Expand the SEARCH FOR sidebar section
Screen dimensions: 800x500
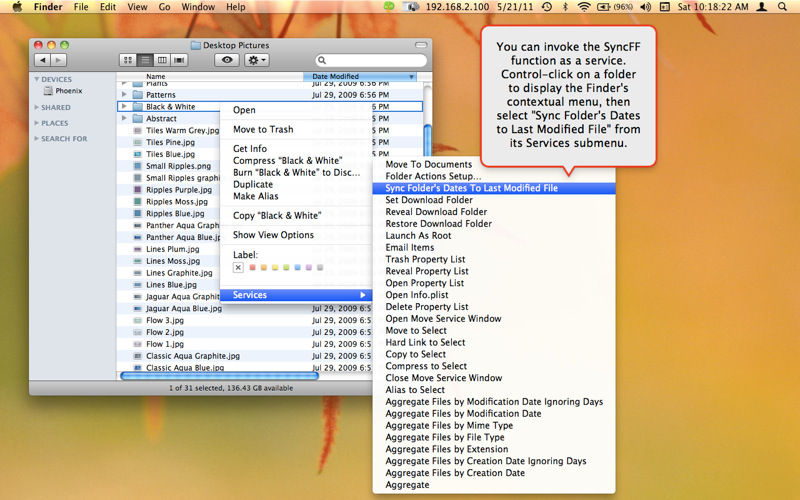pos(37,138)
